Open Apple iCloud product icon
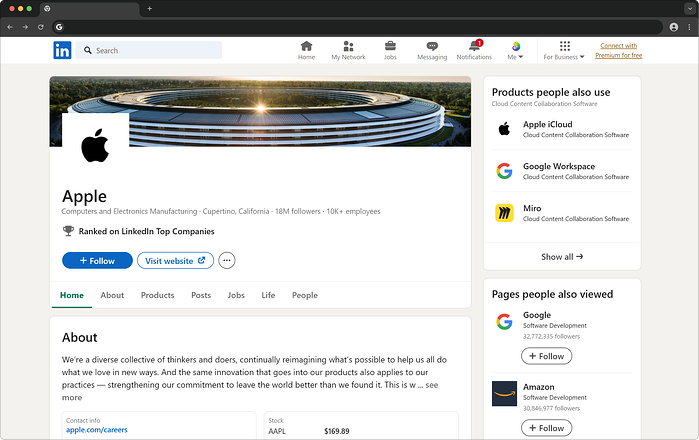This screenshot has height=440, width=699. point(505,129)
